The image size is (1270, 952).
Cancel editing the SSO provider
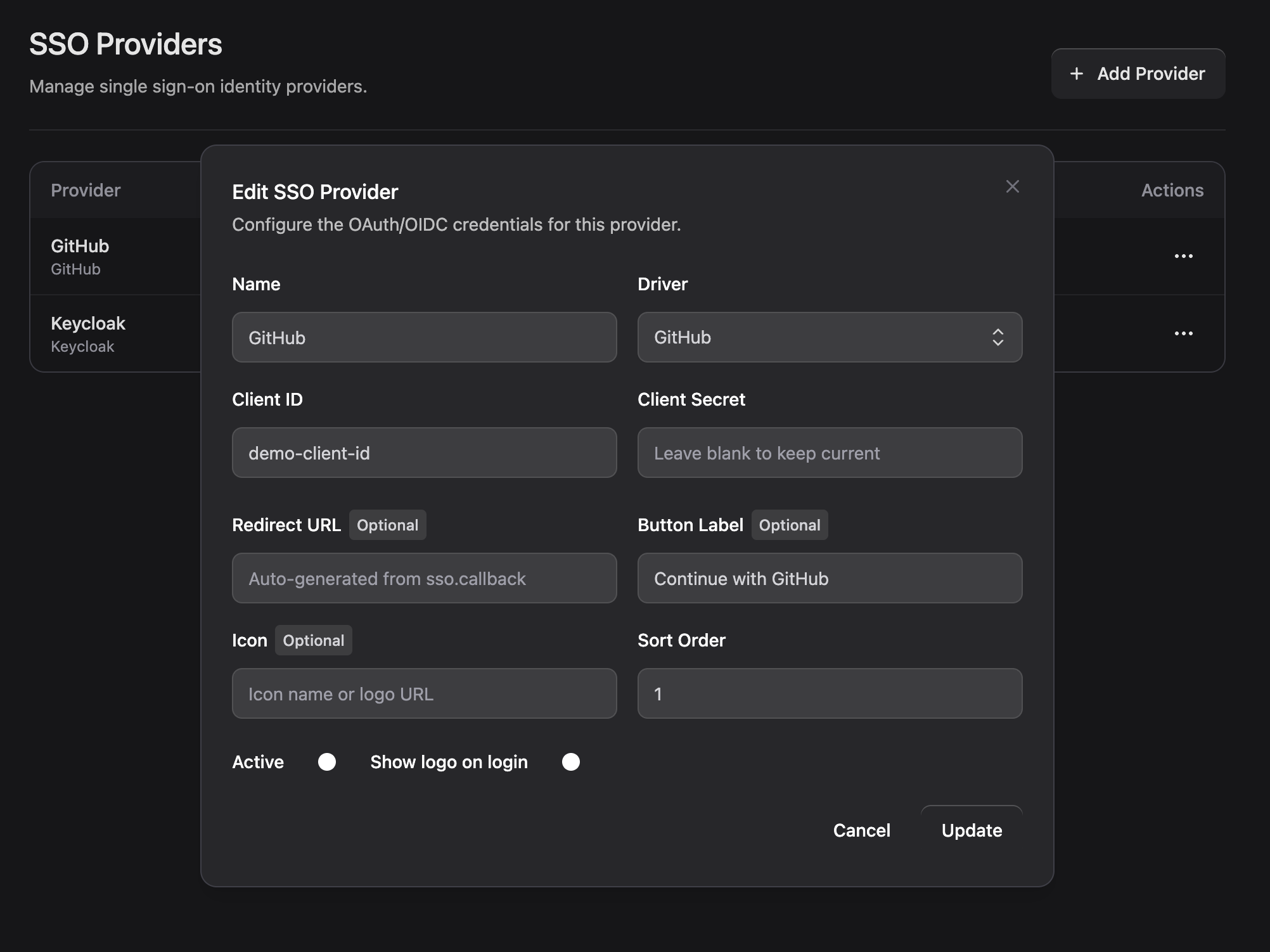861,830
